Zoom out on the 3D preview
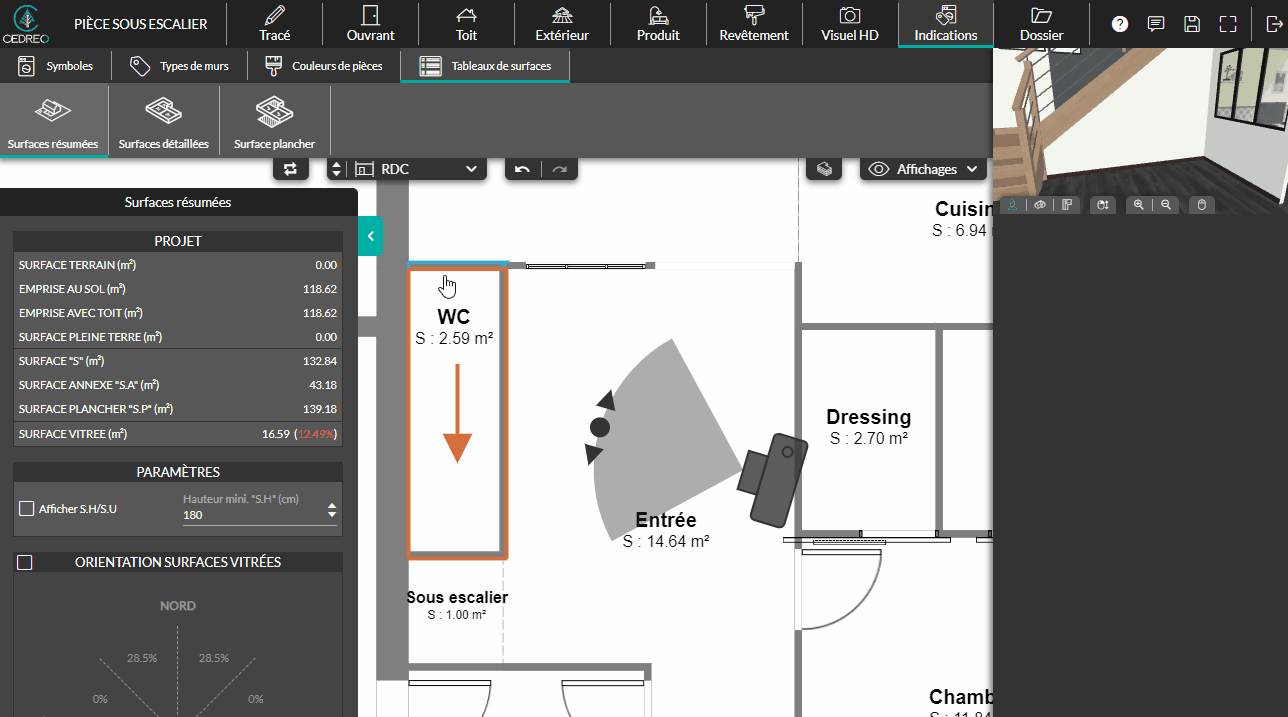 click(x=1165, y=205)
